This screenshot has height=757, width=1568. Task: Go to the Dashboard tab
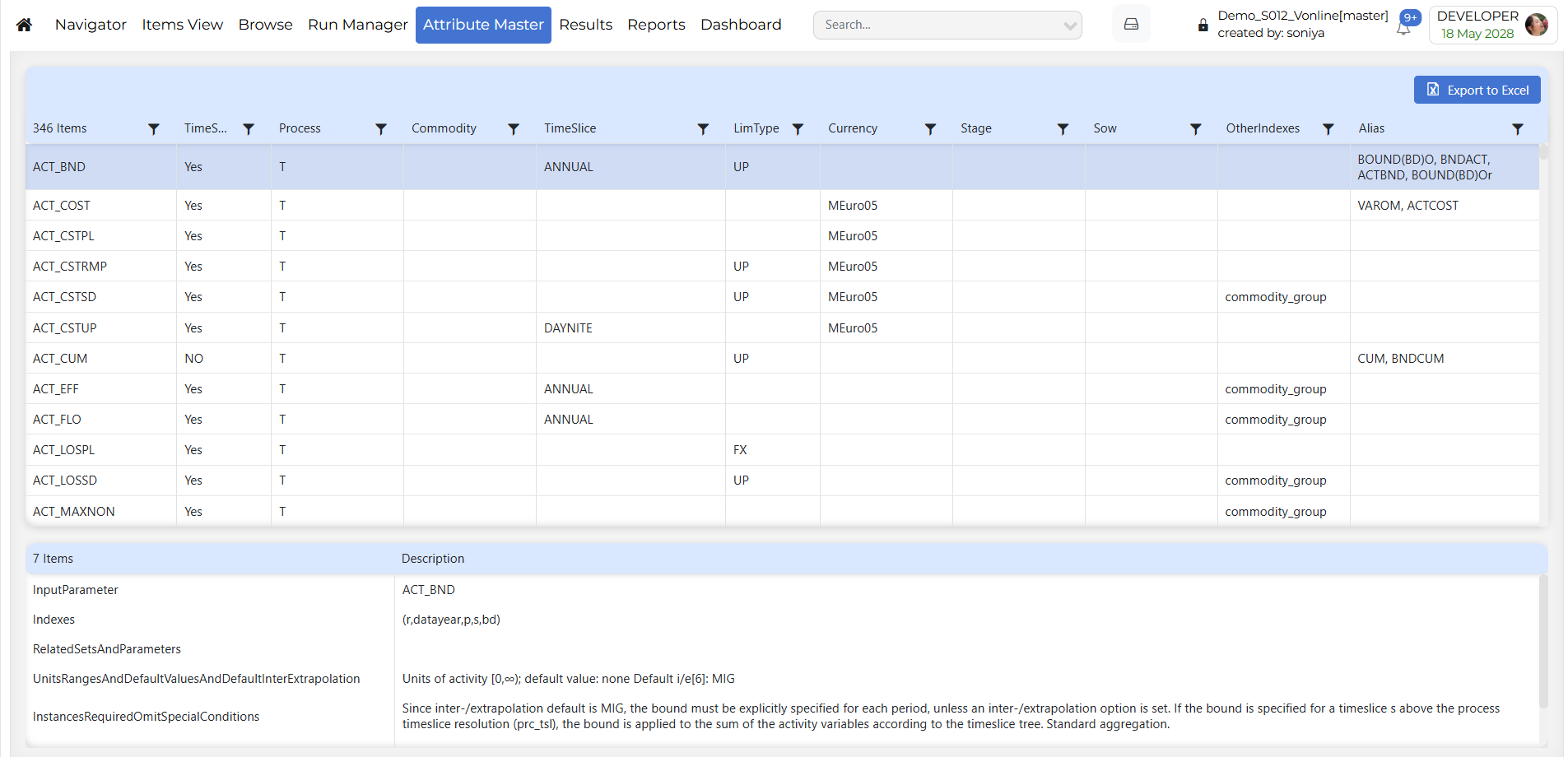tap(741, 25)
